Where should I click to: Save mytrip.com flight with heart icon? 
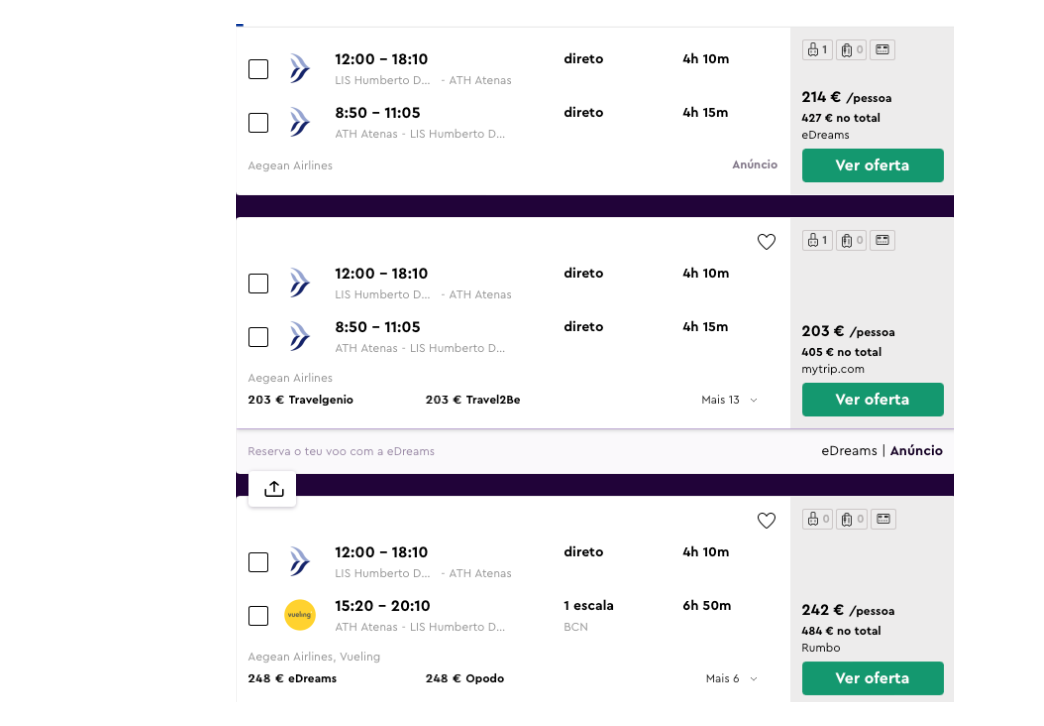(x=766, y=242)
